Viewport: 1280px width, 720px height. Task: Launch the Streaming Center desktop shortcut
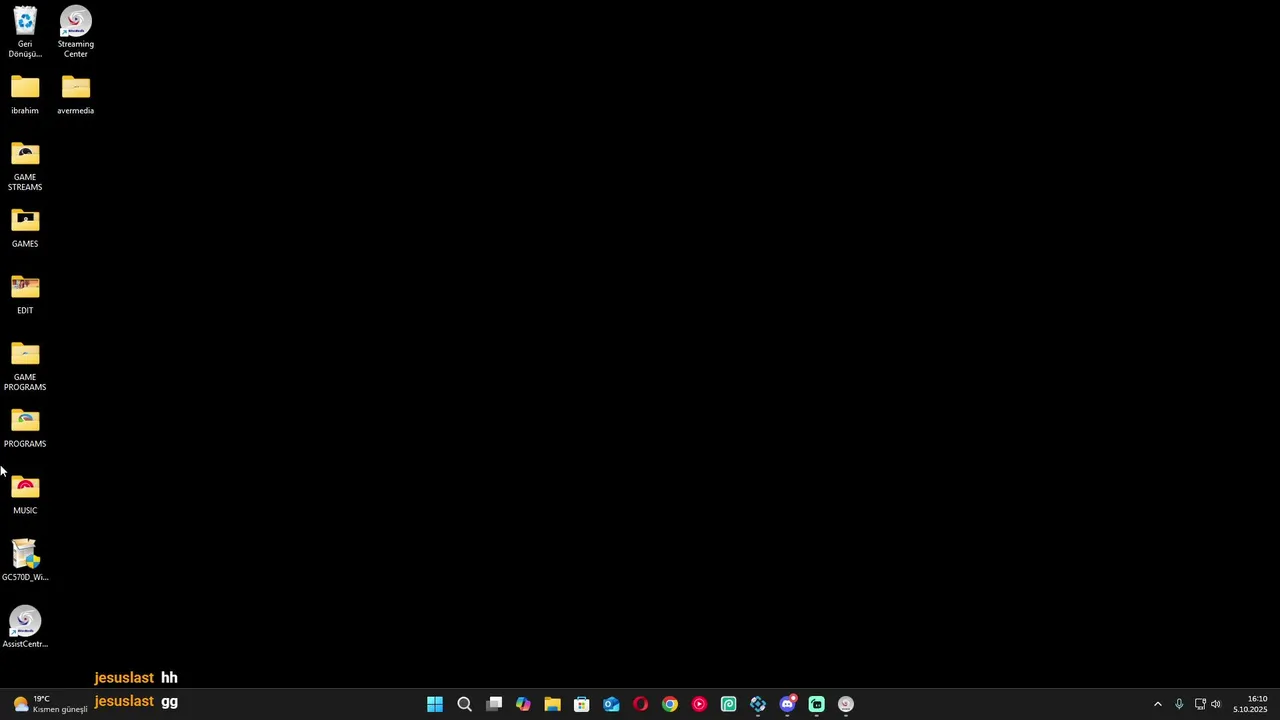pos(76,32)
